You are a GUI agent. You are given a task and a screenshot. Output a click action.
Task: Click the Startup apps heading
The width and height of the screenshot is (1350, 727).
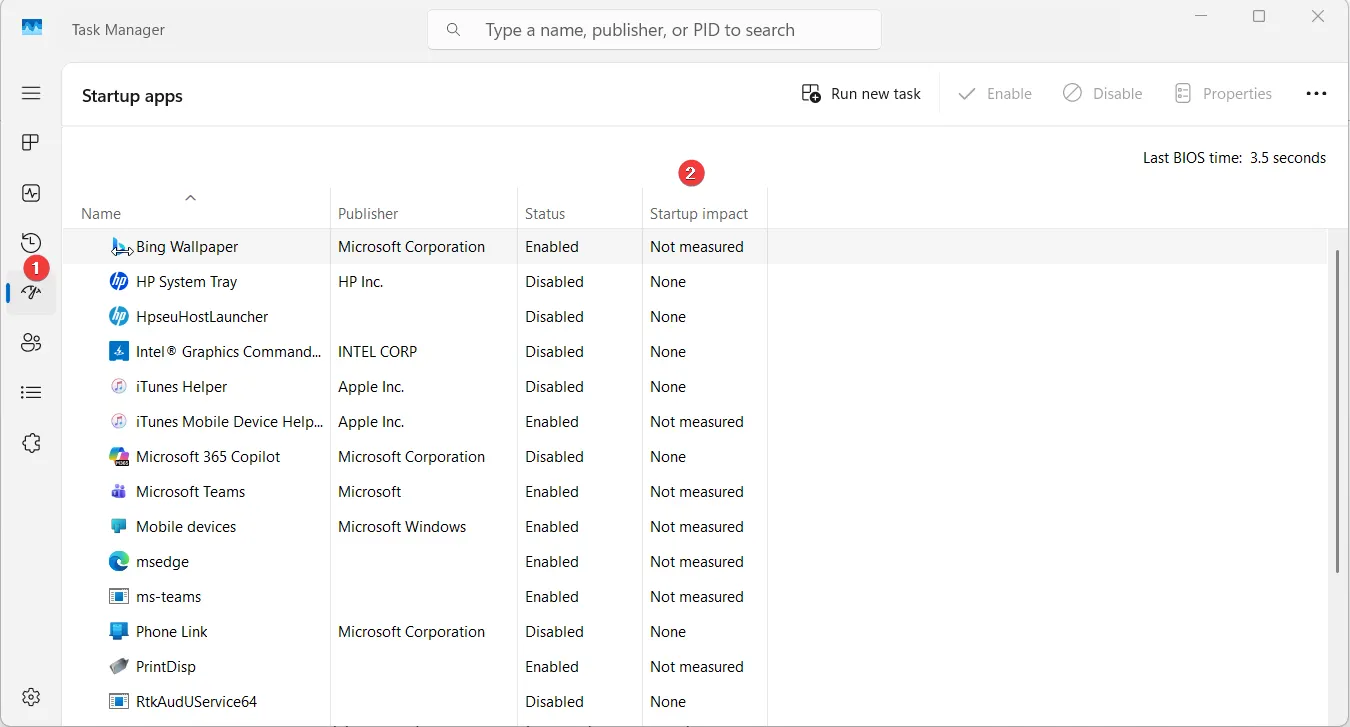click(132, 96)
